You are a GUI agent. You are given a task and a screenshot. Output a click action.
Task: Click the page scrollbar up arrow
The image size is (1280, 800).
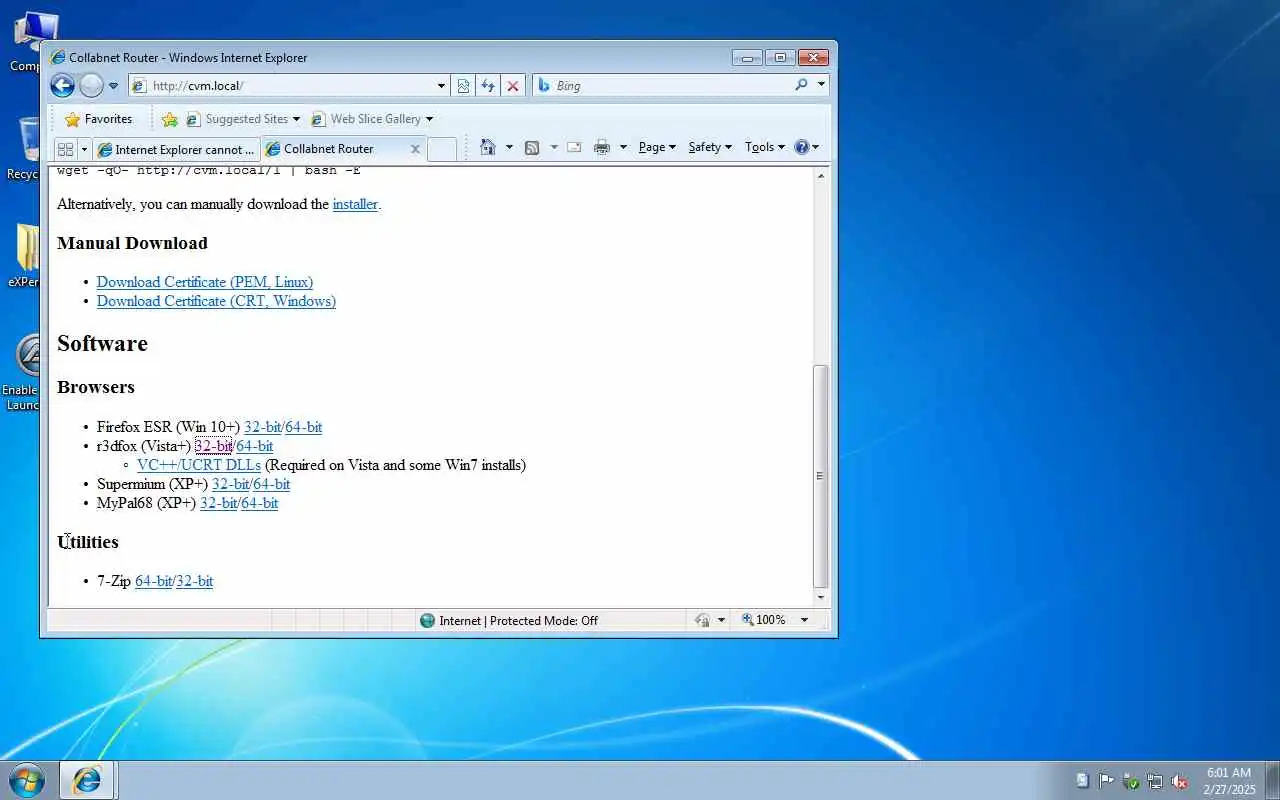[821, 176]
